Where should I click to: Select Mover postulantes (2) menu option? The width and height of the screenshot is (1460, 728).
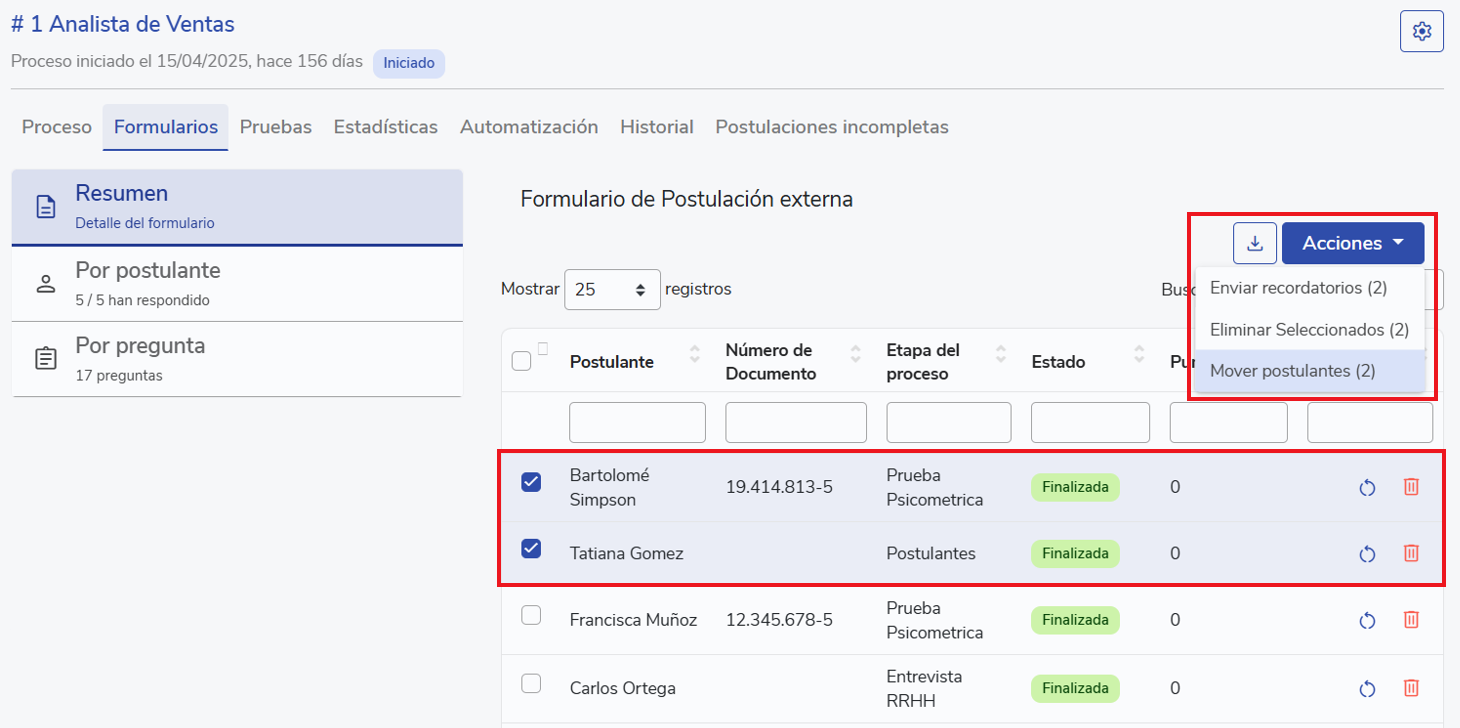[x=1292, y=371]
